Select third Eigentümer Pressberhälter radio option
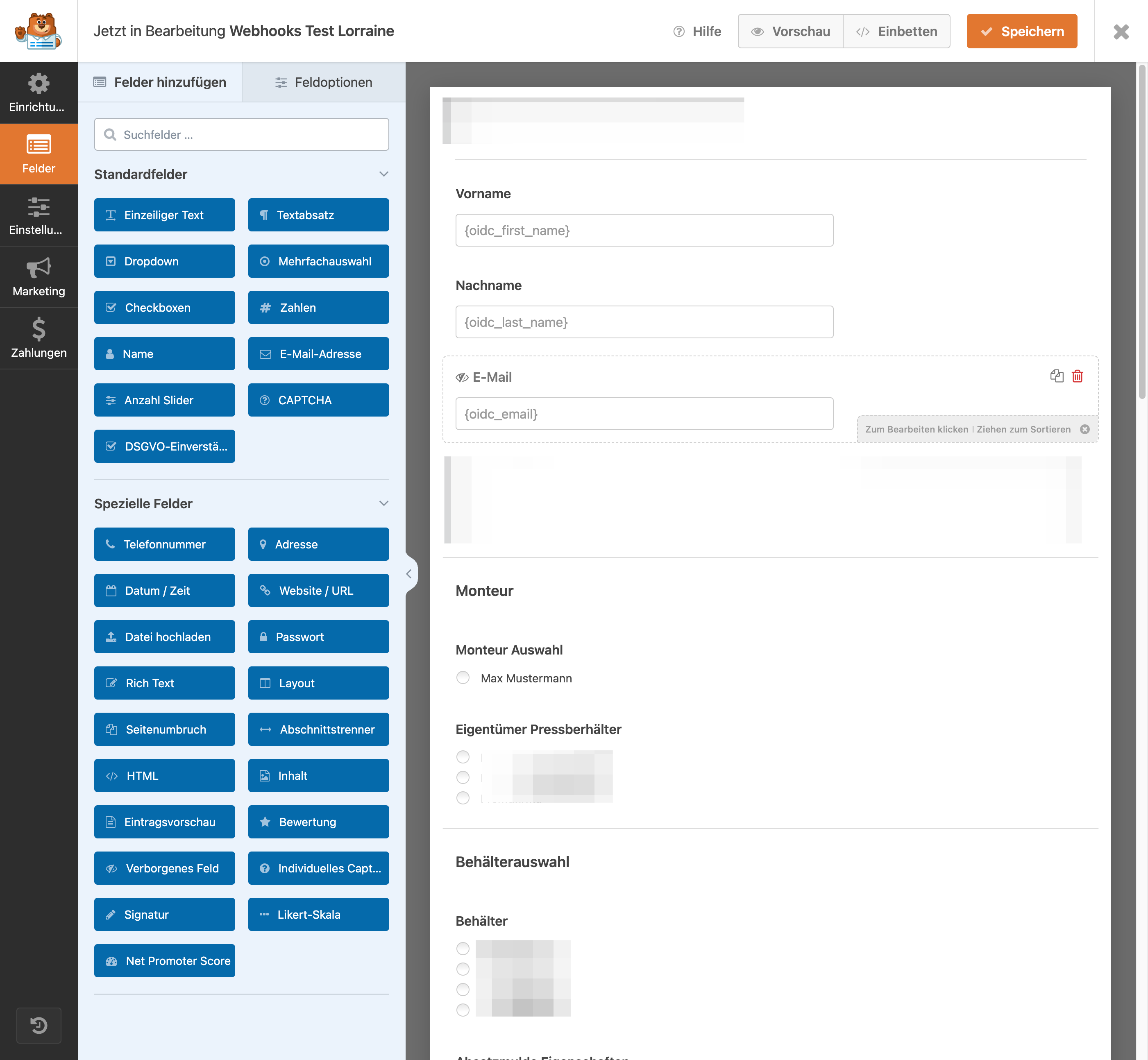1148x1060 pixels. [463, 798]
